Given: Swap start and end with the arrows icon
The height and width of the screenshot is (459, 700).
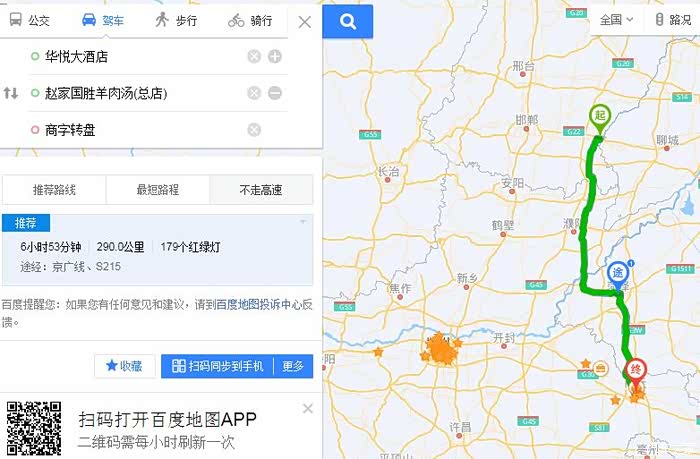Looking at the screenshot, I should tap(12, 93).
